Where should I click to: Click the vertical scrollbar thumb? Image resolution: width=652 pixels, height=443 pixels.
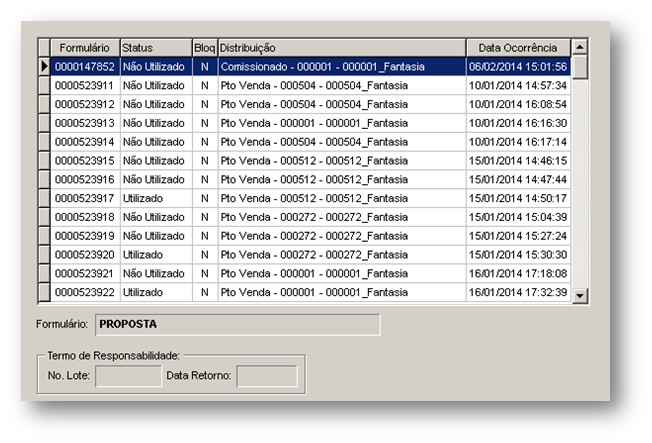click(580, 67)
